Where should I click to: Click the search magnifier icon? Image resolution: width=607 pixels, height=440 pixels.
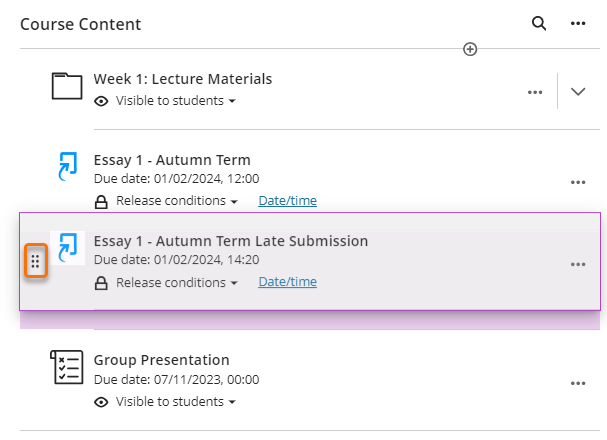tap(539, 24)
